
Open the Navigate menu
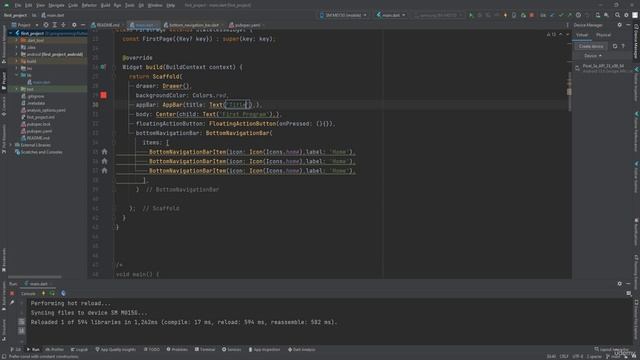pyautogui.click(x=56, y=5)
